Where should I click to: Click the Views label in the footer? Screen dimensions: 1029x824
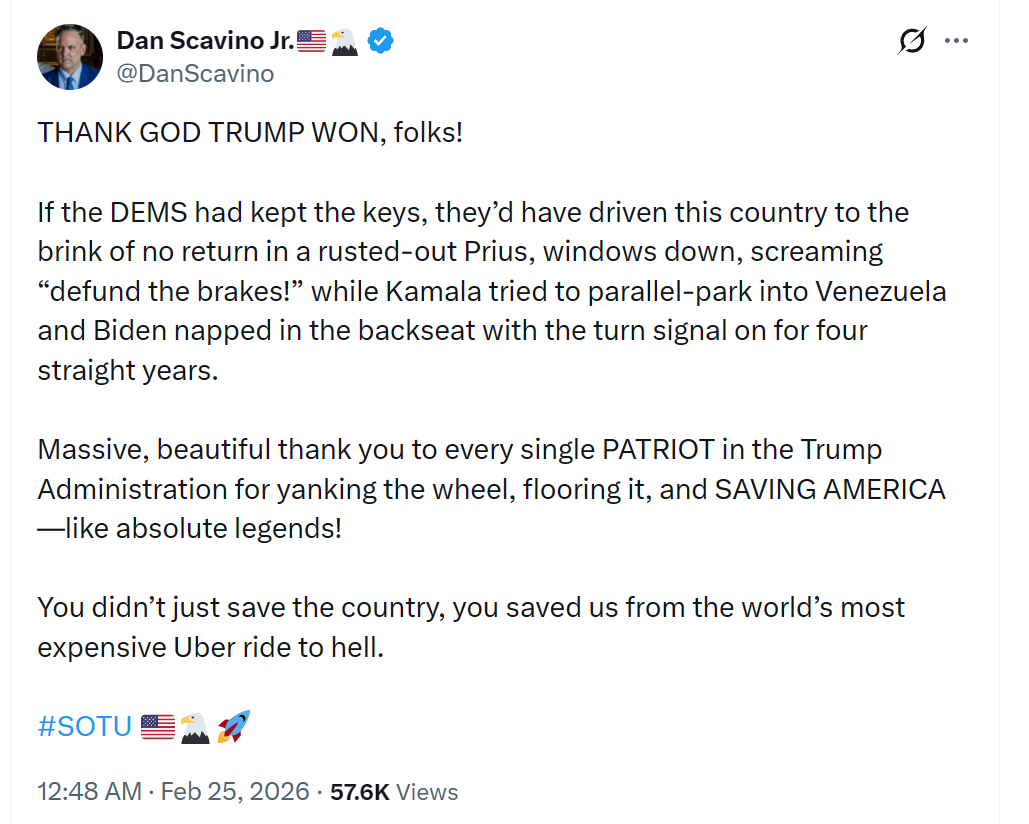(427, 792)
